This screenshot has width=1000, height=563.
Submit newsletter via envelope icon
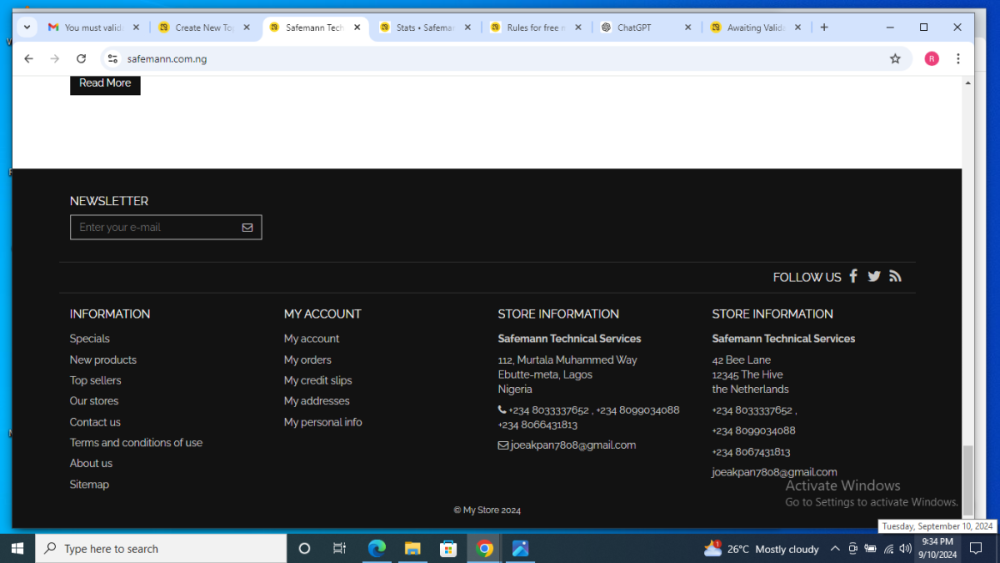click(247, 228)
